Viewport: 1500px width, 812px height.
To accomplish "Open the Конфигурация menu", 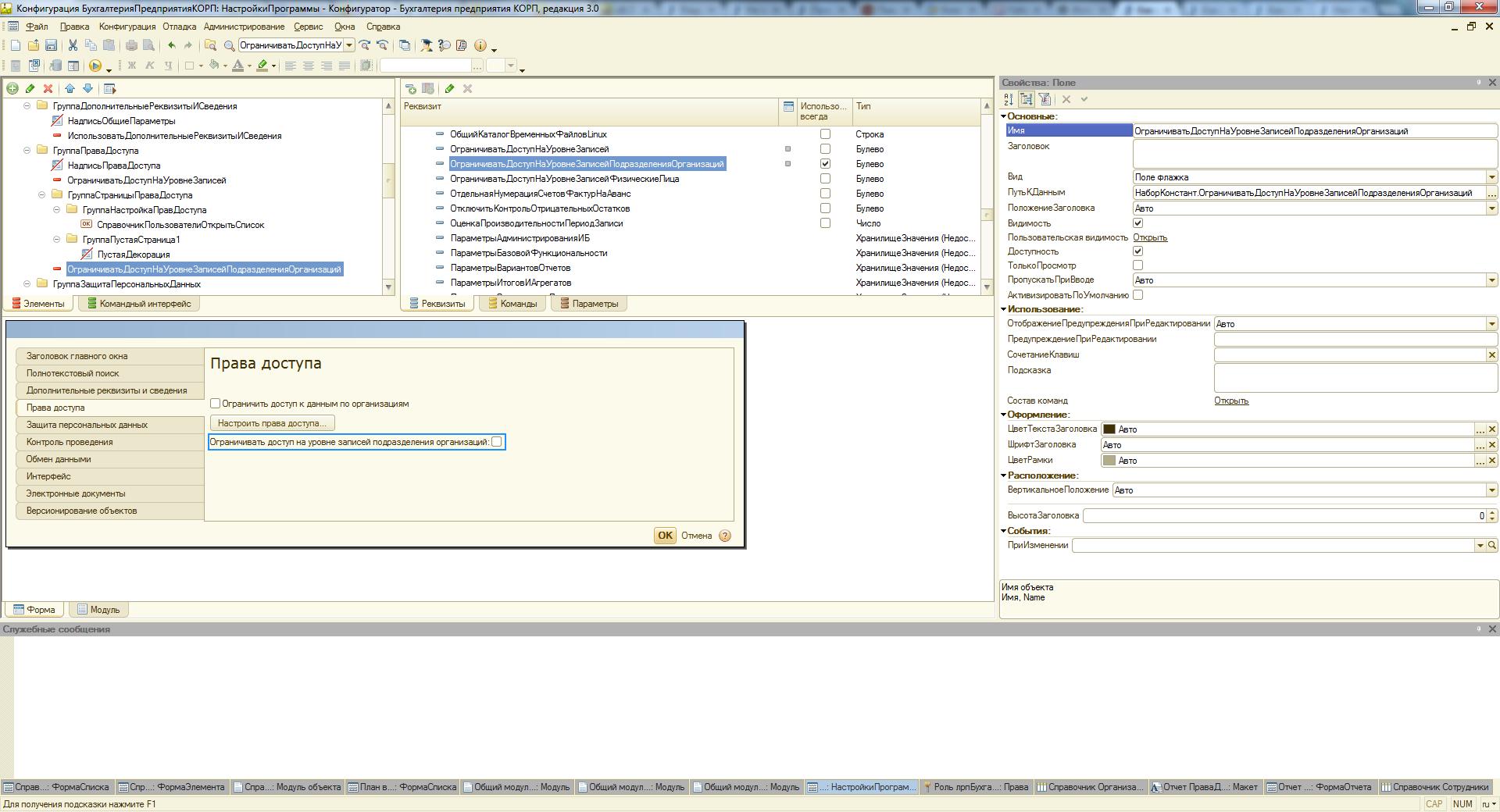I will [x=127, y=27].
